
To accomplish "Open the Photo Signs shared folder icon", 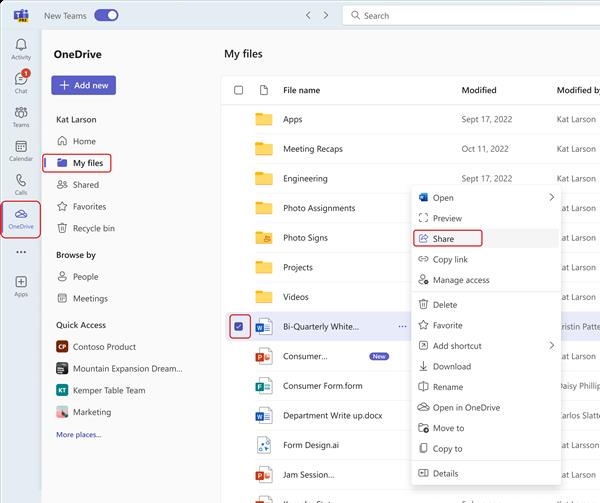I will (x=264, y=238).
